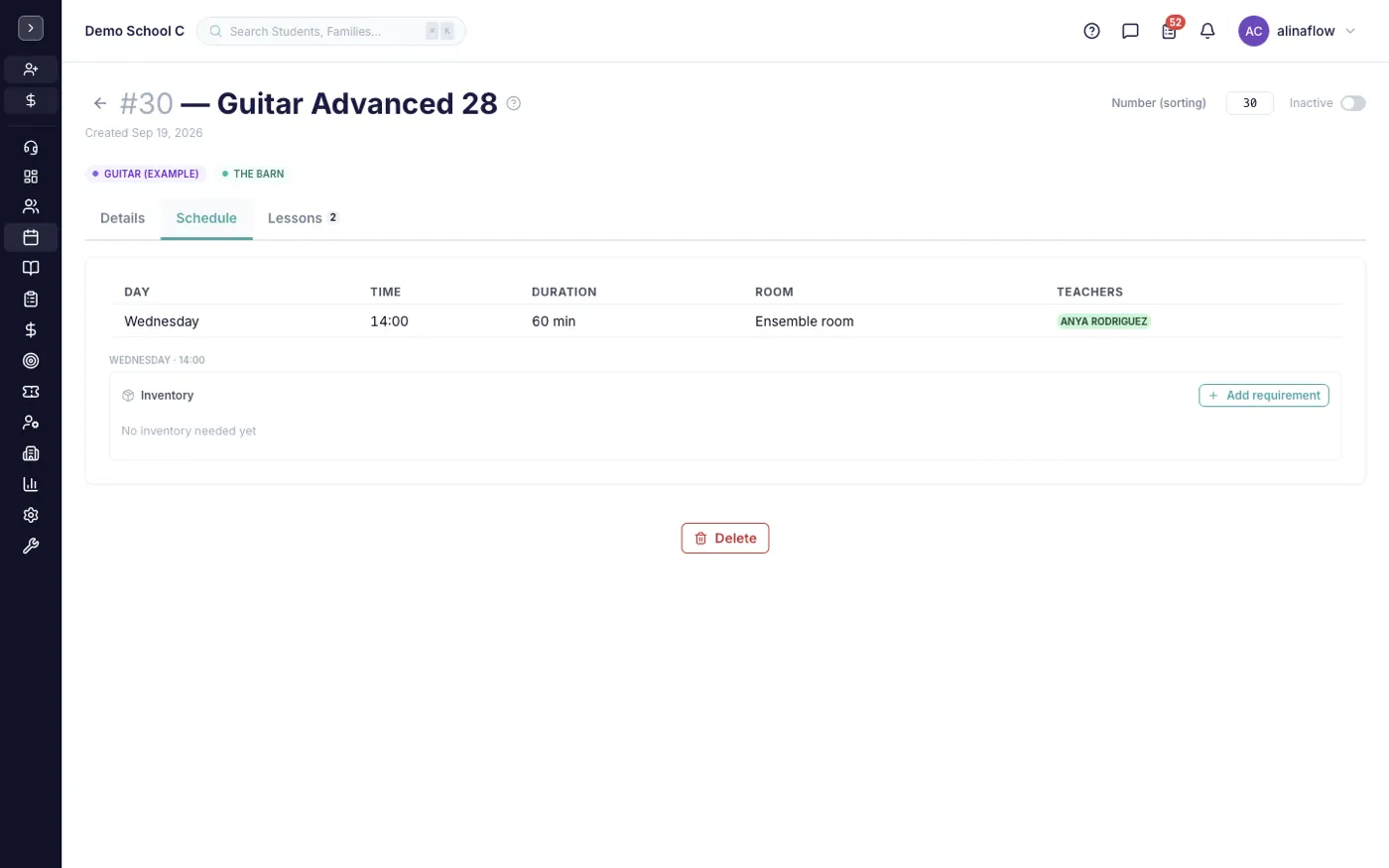Screen dimensions: 1389x868
Task: Open the calendar icon in sidebar
Action: pos(31,237)
